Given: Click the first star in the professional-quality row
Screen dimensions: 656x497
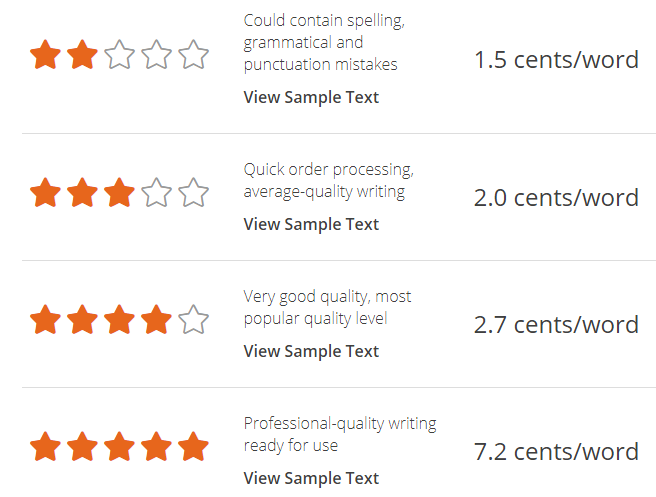Looking at the screenshot, I should click(x=45, y=446).
